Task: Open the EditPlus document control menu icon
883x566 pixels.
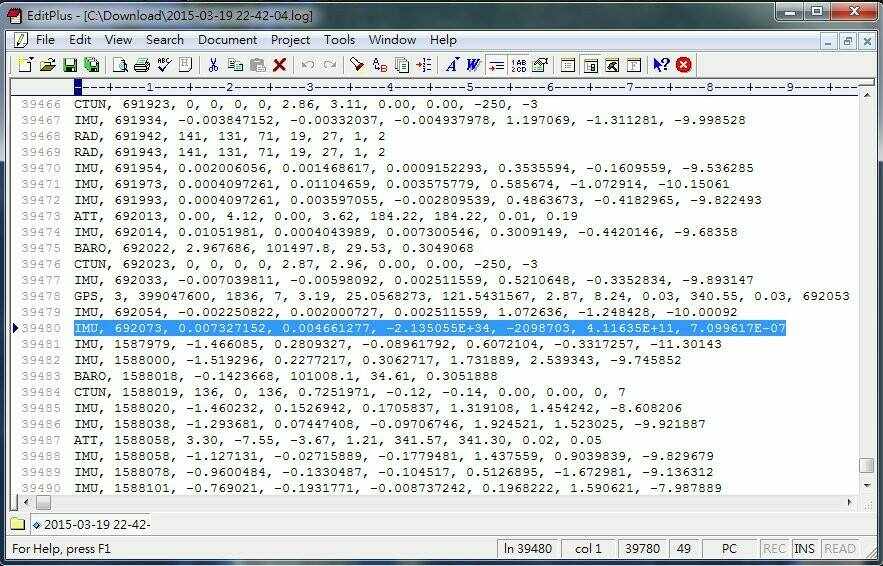Action: tap(20, 40)
